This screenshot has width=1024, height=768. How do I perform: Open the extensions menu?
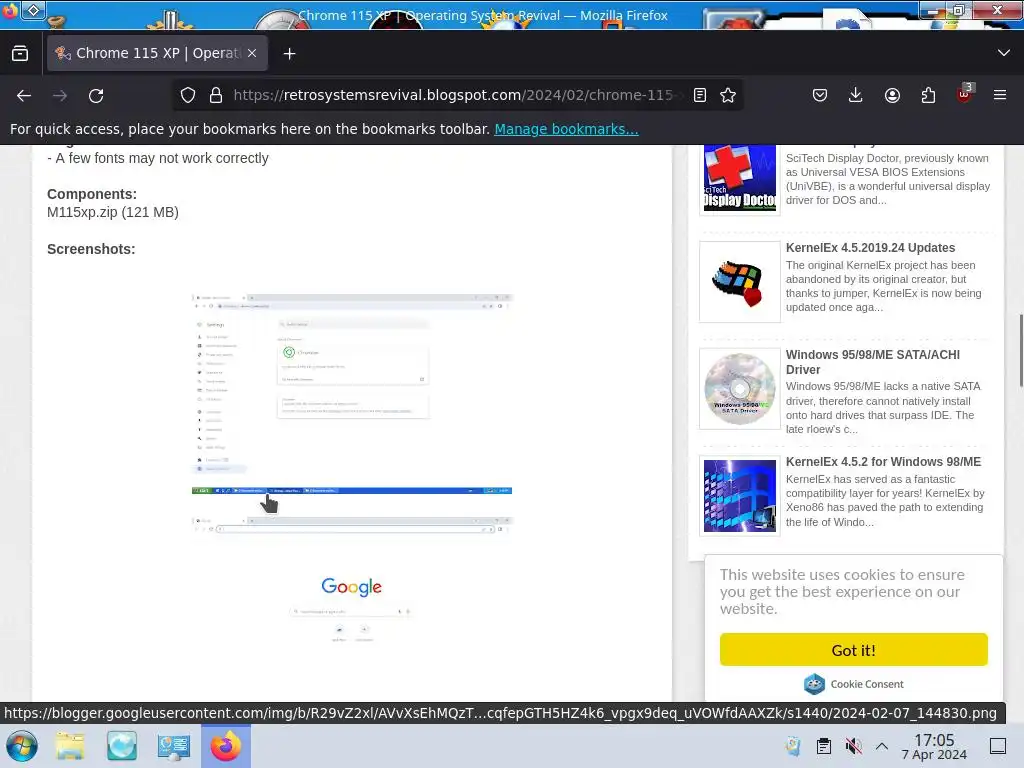pyautogui.click(x=928, y=95)
